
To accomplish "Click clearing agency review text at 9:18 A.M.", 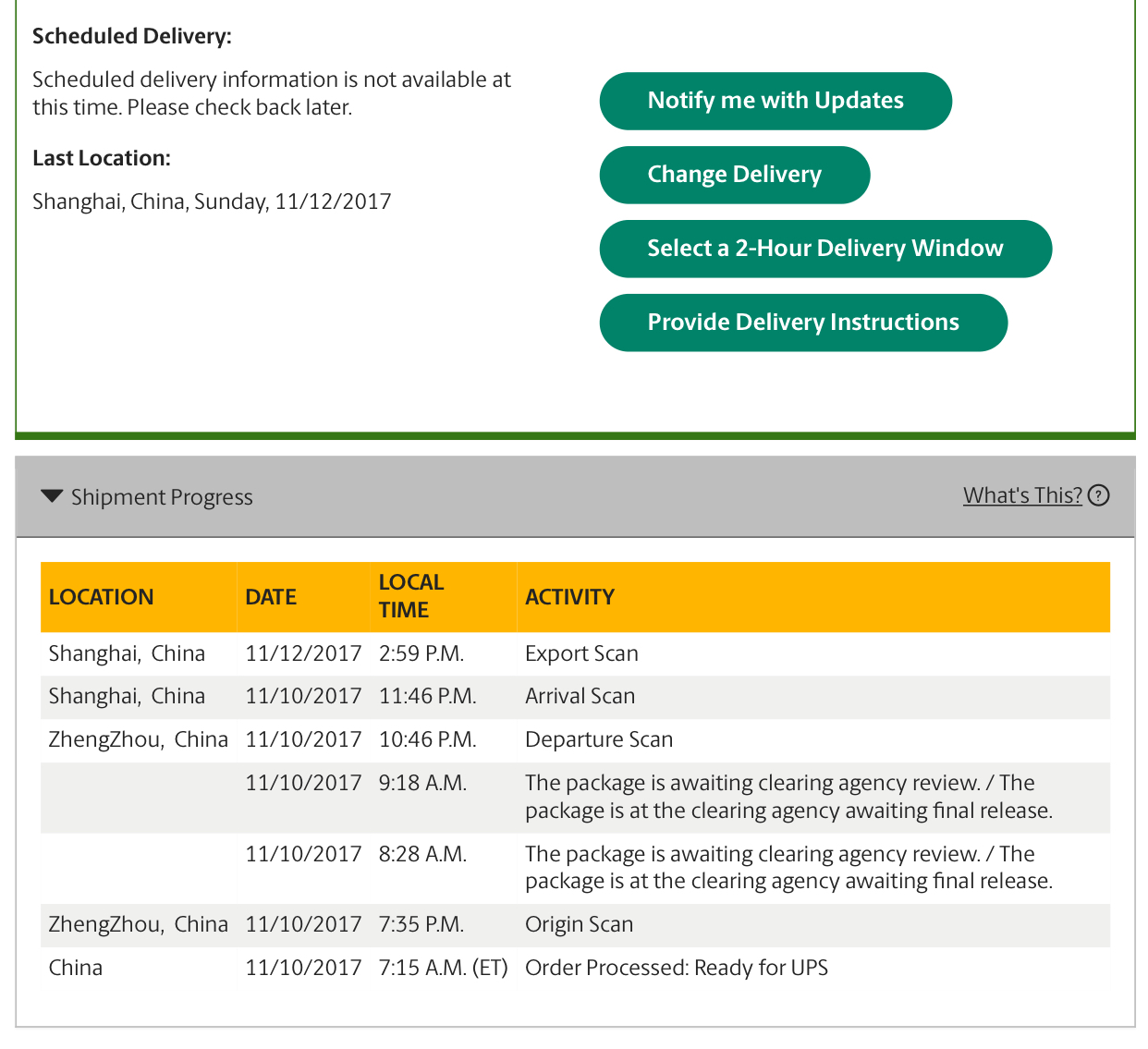I will pos(788,797).
